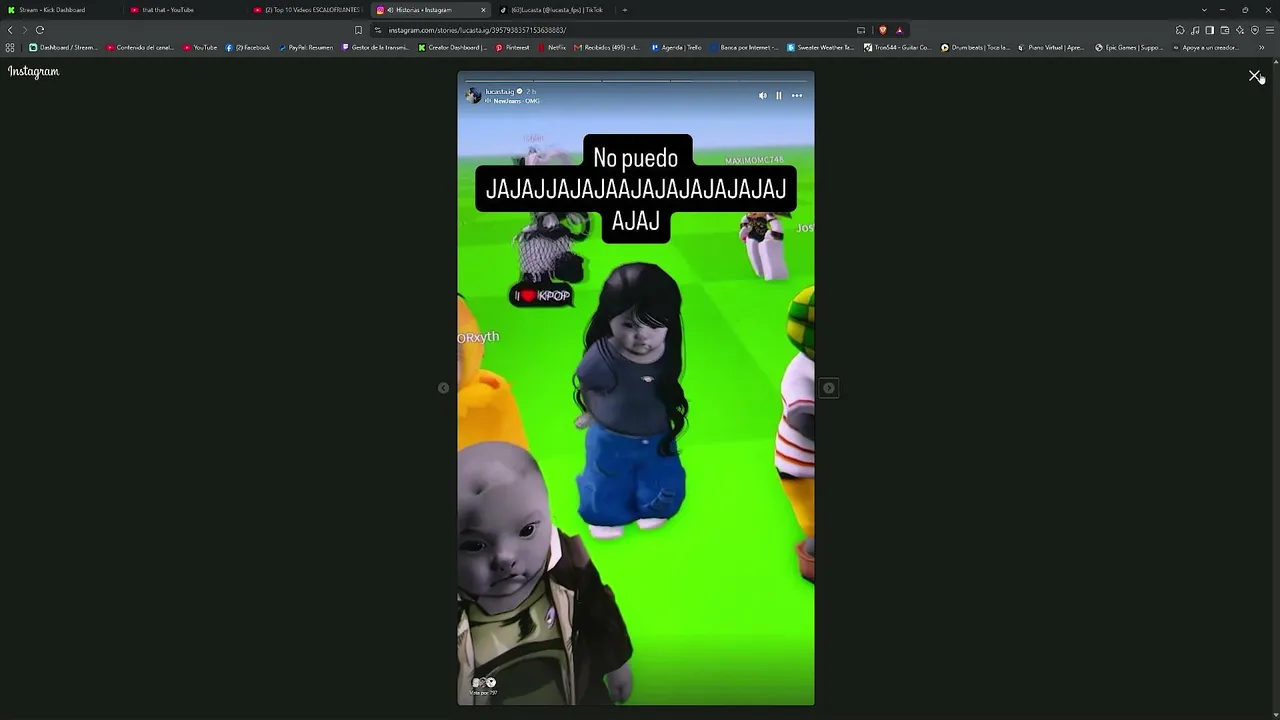1280x720 pixels.
Task: Open Brave Rewards triangle icon
Action: [899, 30]
